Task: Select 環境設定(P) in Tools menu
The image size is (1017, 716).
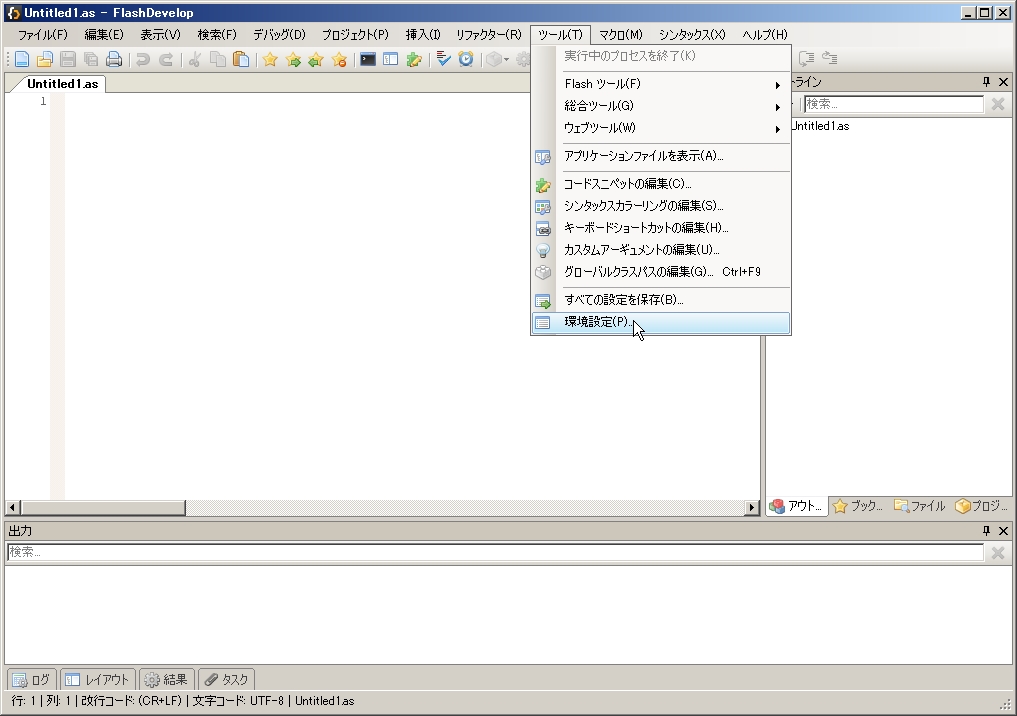Action: 661,322
